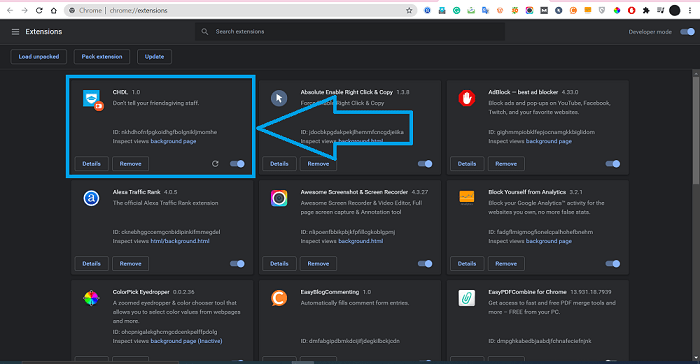Remove the AdBlock extension
This screenshot has height=364, width=700.
[x=506, y=164]
